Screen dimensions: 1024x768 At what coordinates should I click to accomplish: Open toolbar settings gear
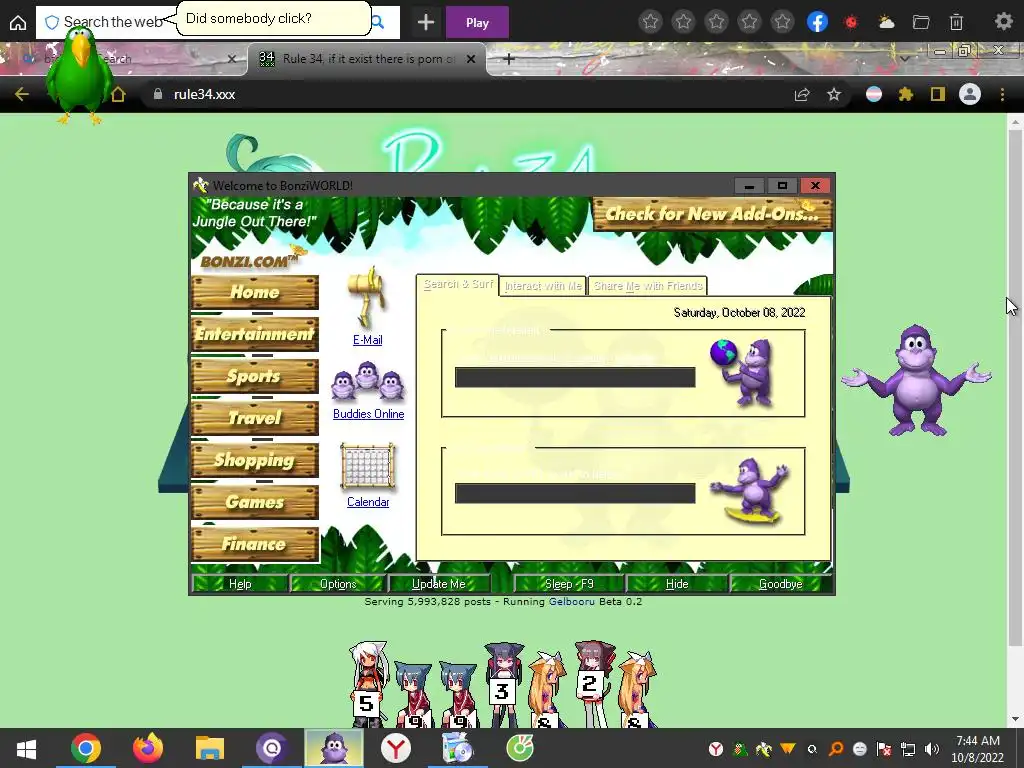click(1003, 22)
